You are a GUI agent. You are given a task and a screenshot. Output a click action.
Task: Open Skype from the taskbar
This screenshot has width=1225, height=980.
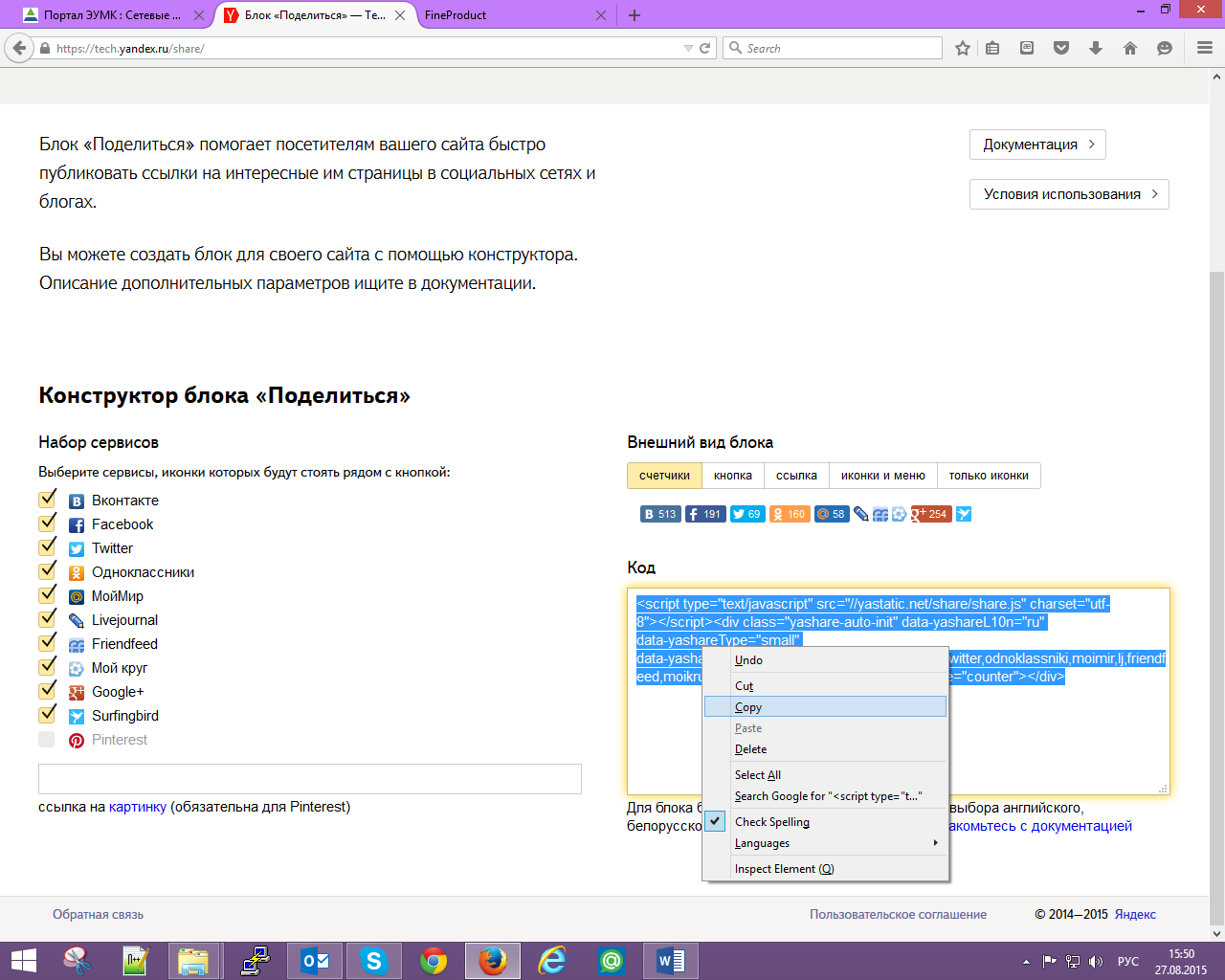pos(373,961)
